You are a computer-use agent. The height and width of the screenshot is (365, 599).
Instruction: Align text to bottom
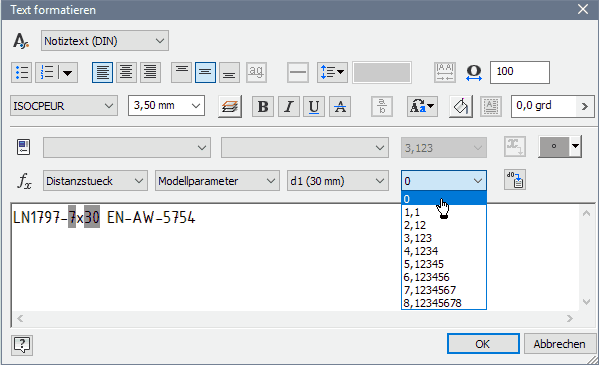[229, 72]
